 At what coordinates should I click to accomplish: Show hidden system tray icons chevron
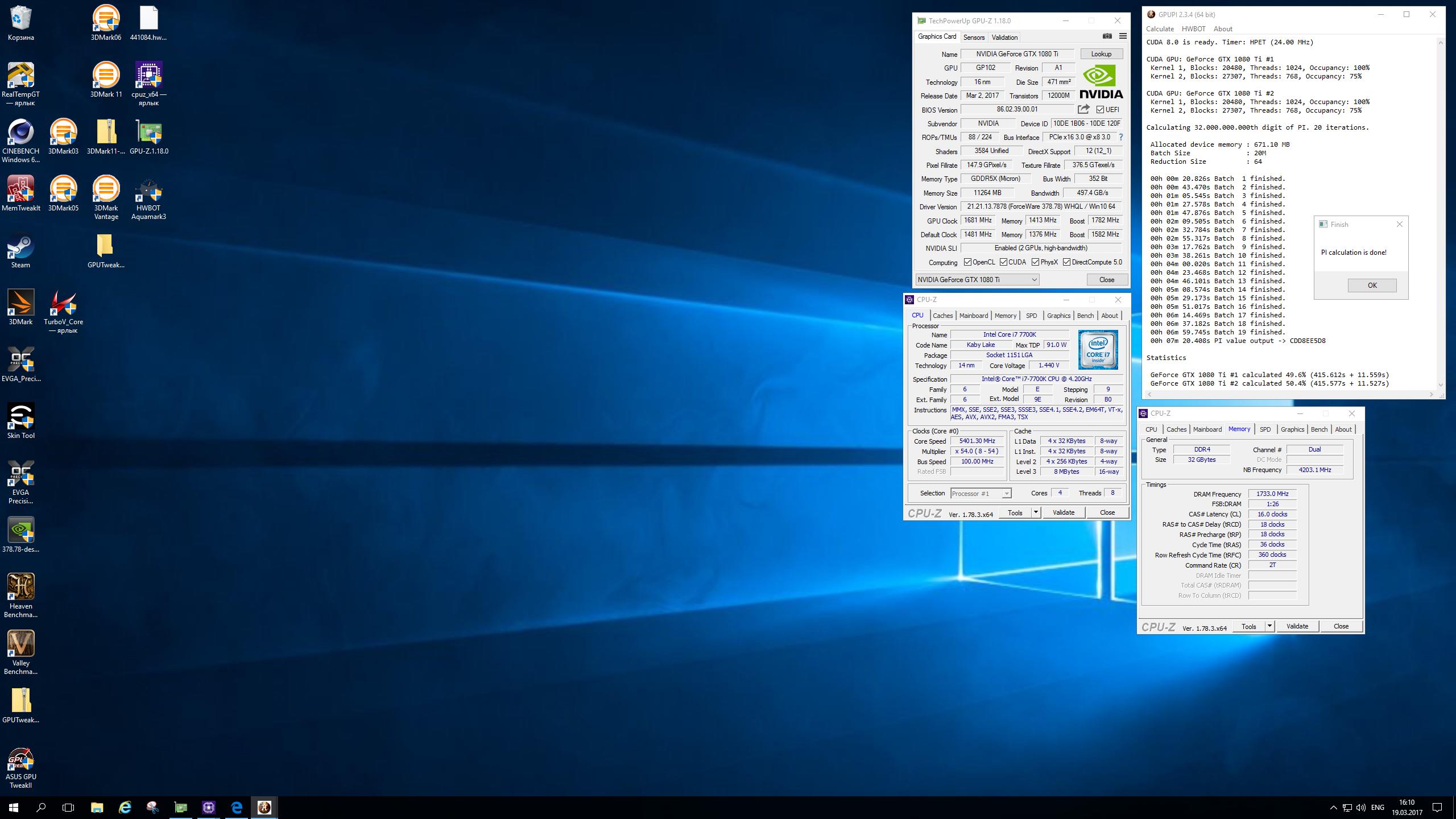tap(1333, 807)
